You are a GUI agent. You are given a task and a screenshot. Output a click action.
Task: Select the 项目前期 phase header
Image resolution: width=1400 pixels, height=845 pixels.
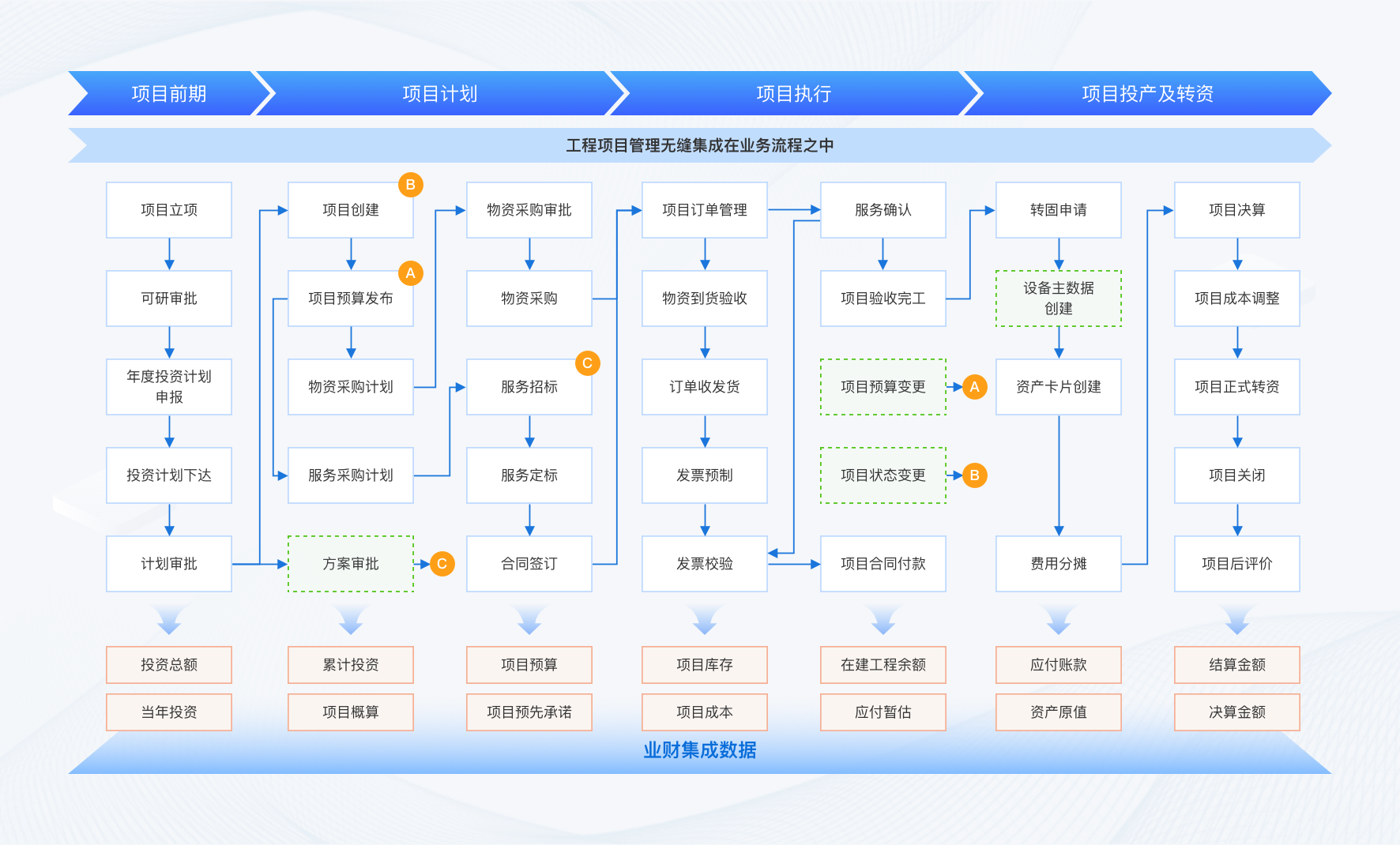pyautogui.click(x=169, y=94)
